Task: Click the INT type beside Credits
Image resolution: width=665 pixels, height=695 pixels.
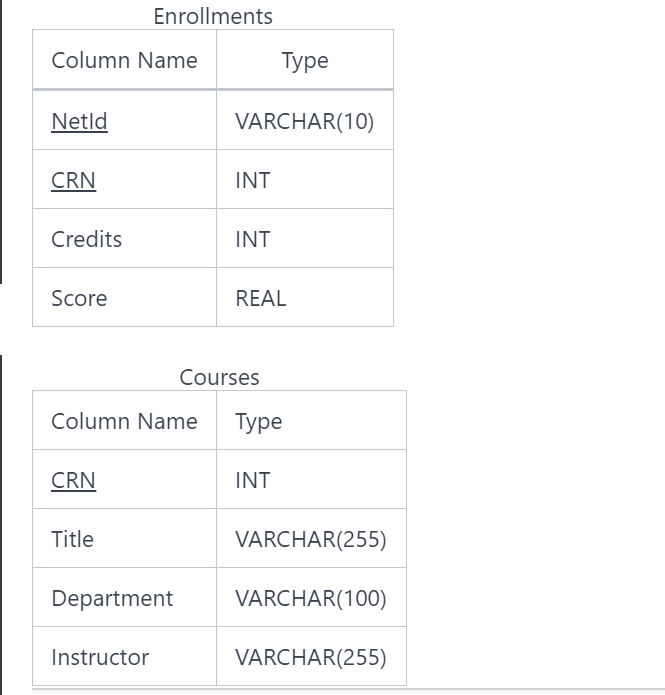Action: (x=253, y=239)
